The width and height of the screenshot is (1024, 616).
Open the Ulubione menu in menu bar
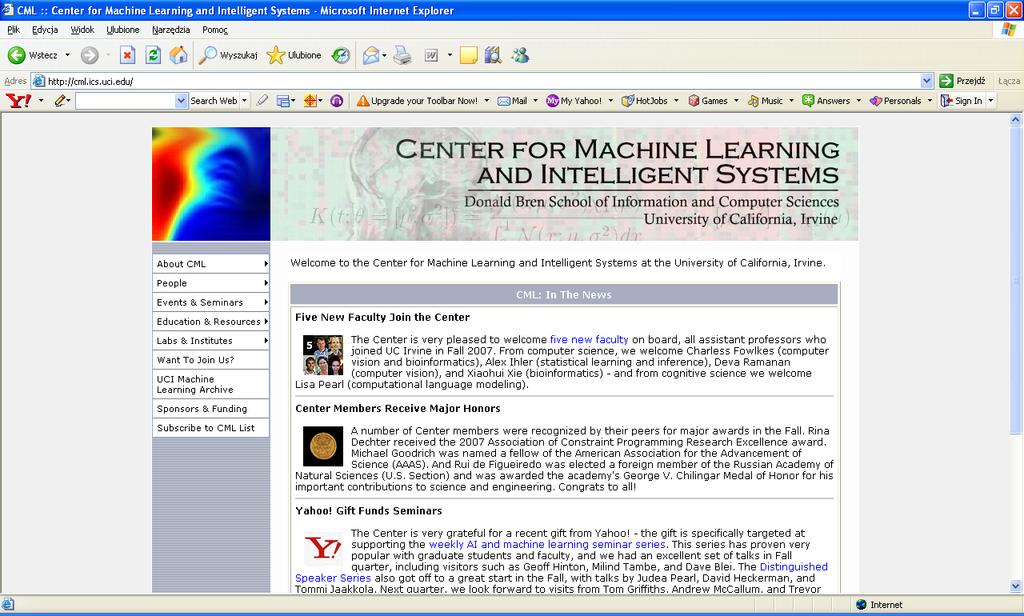pos(123,29)
